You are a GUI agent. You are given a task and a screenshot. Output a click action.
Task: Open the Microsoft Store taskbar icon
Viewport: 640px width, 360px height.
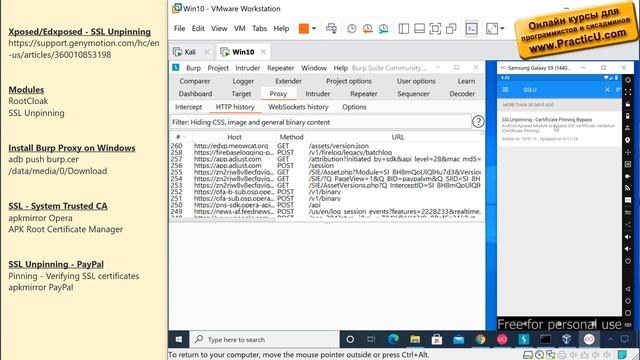pyautogui.click(x=437, y=339)
